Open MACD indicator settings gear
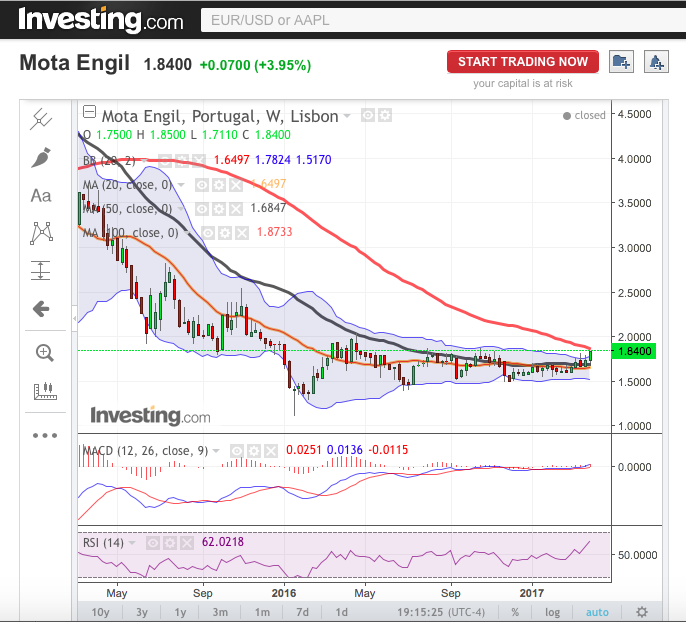This screenshot has width=686, height=622. tap(254, 451)
